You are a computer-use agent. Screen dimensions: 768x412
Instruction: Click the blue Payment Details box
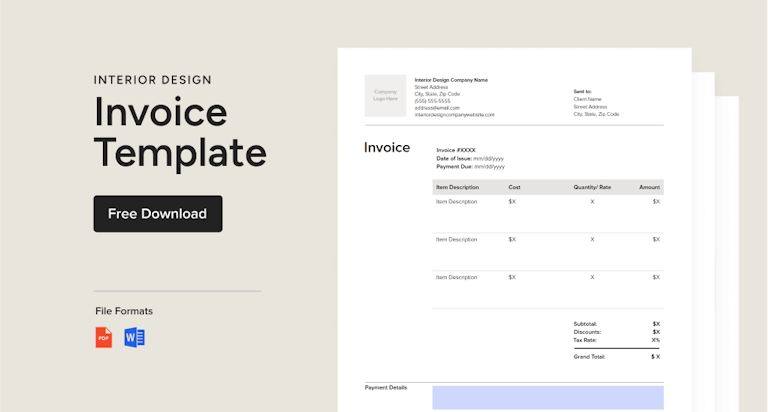(x=547, y=397)
